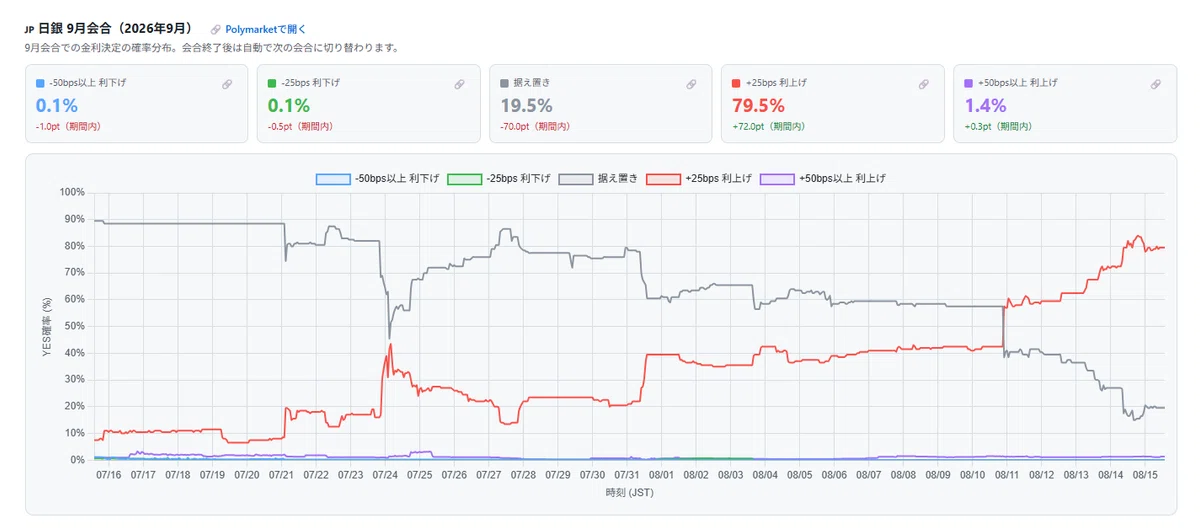Click the 時刻 (JST) axis label
Screen dimensions: 1200x529
(629, 492)
